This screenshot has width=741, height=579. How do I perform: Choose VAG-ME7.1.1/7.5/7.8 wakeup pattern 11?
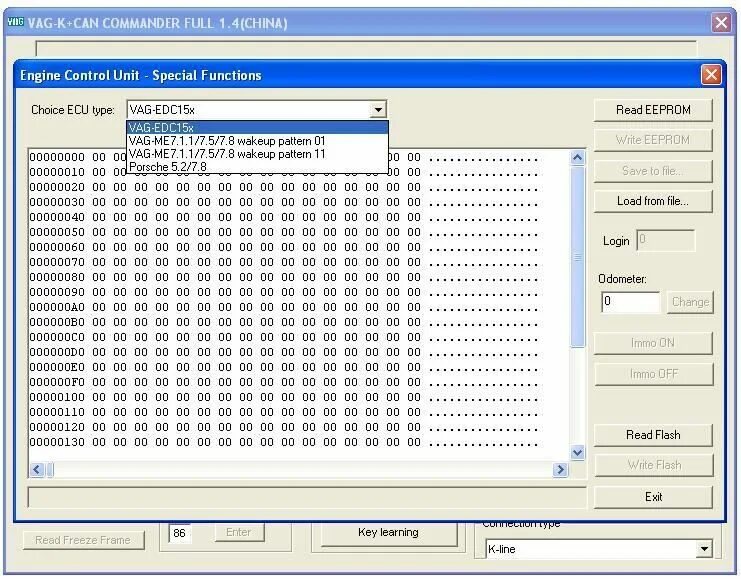(258, 154)
